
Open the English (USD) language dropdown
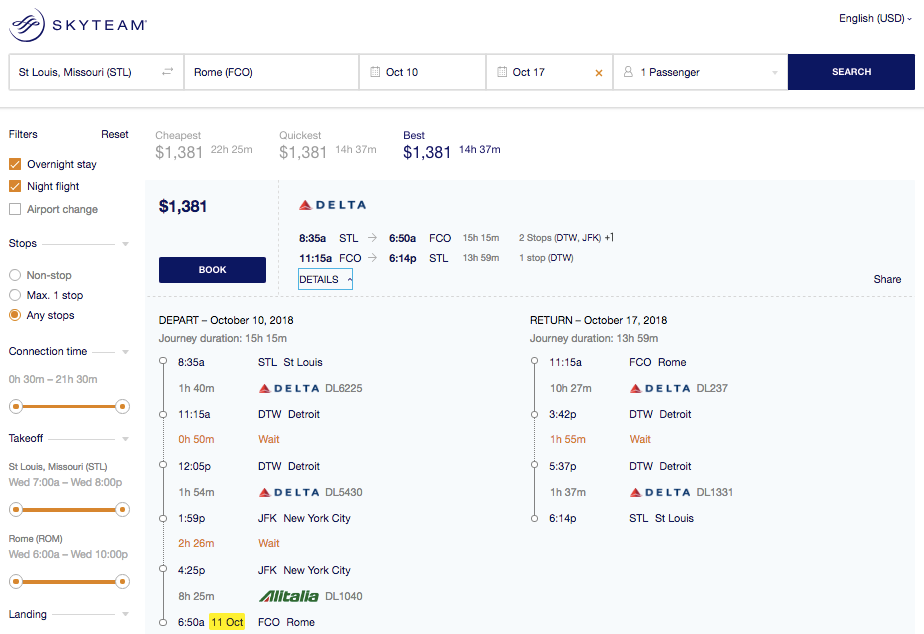coord(874,17)
